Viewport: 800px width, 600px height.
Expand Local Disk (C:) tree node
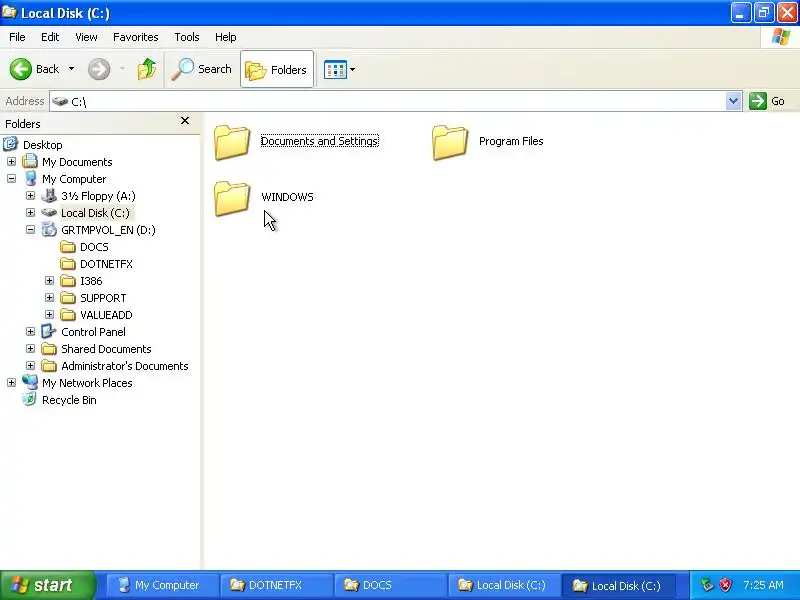point(30,212)
